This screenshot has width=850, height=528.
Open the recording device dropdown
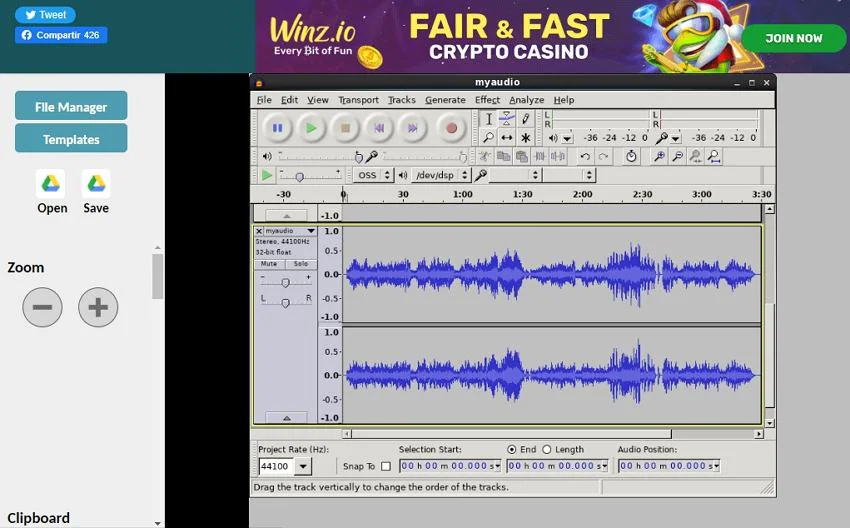pyautogui.click(x=514, y=175)
